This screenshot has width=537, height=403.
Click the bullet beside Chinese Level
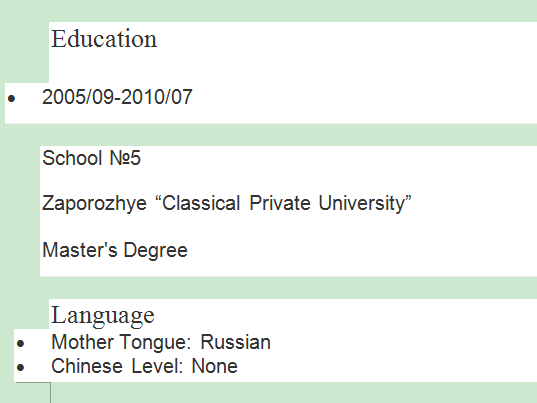(21, 367)
